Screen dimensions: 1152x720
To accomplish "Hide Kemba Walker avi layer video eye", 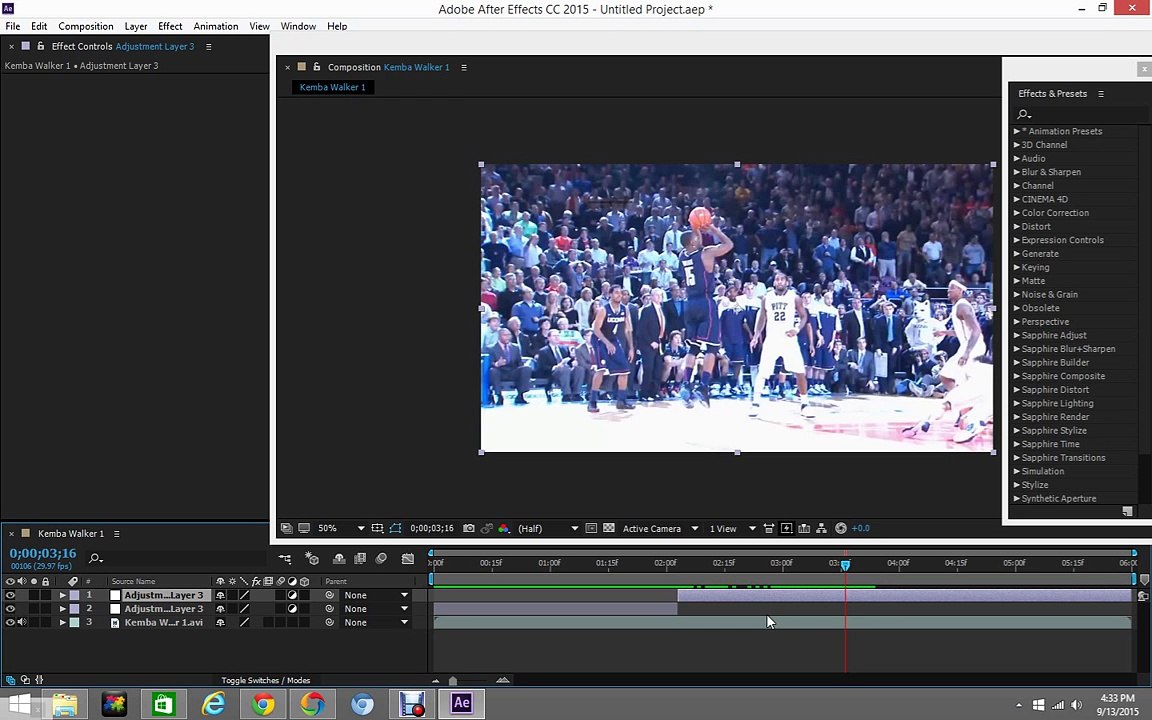I will click(10, 622).
